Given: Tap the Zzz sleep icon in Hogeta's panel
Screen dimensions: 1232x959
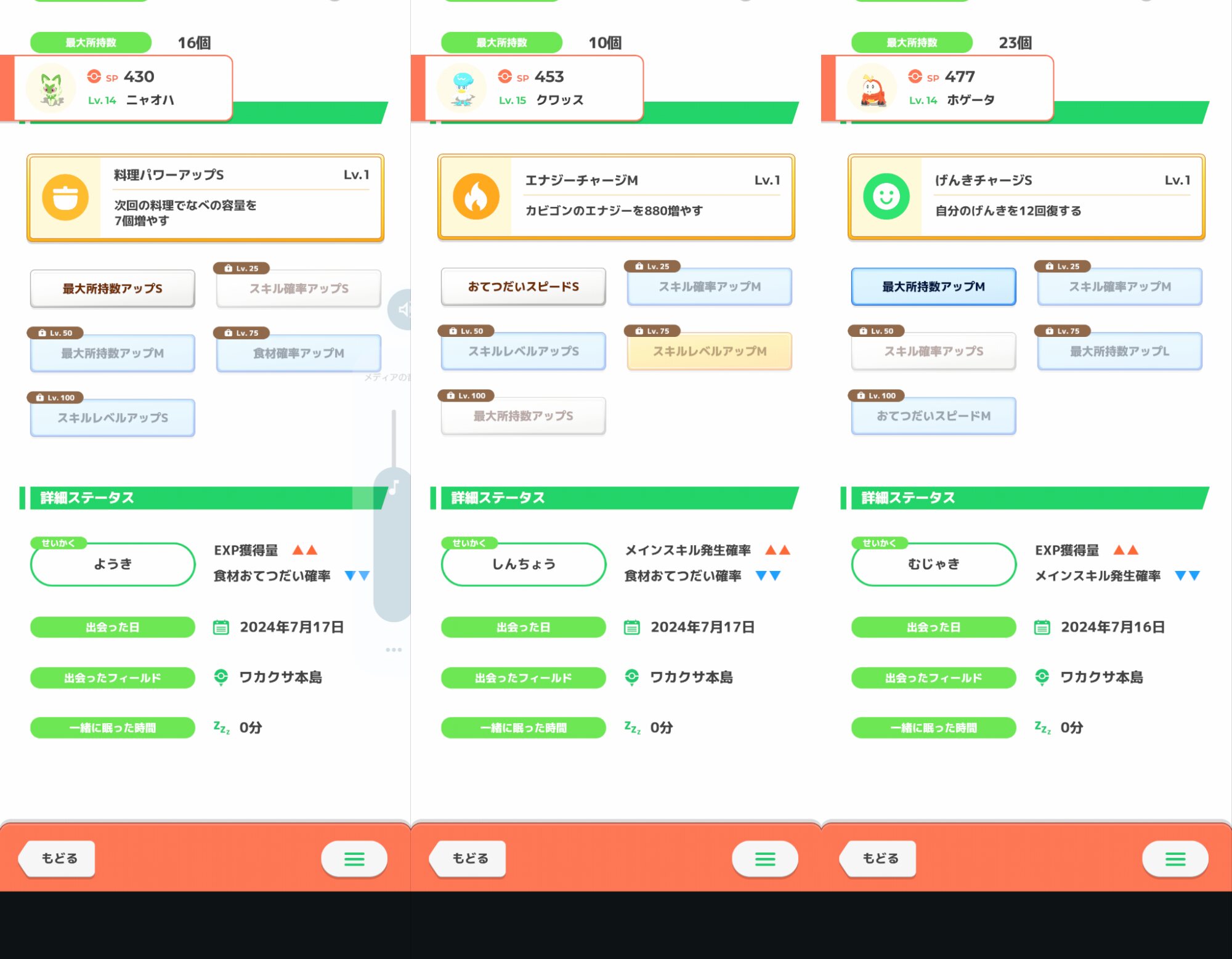Looking at the screenshot, I should tap(1042, 727).
